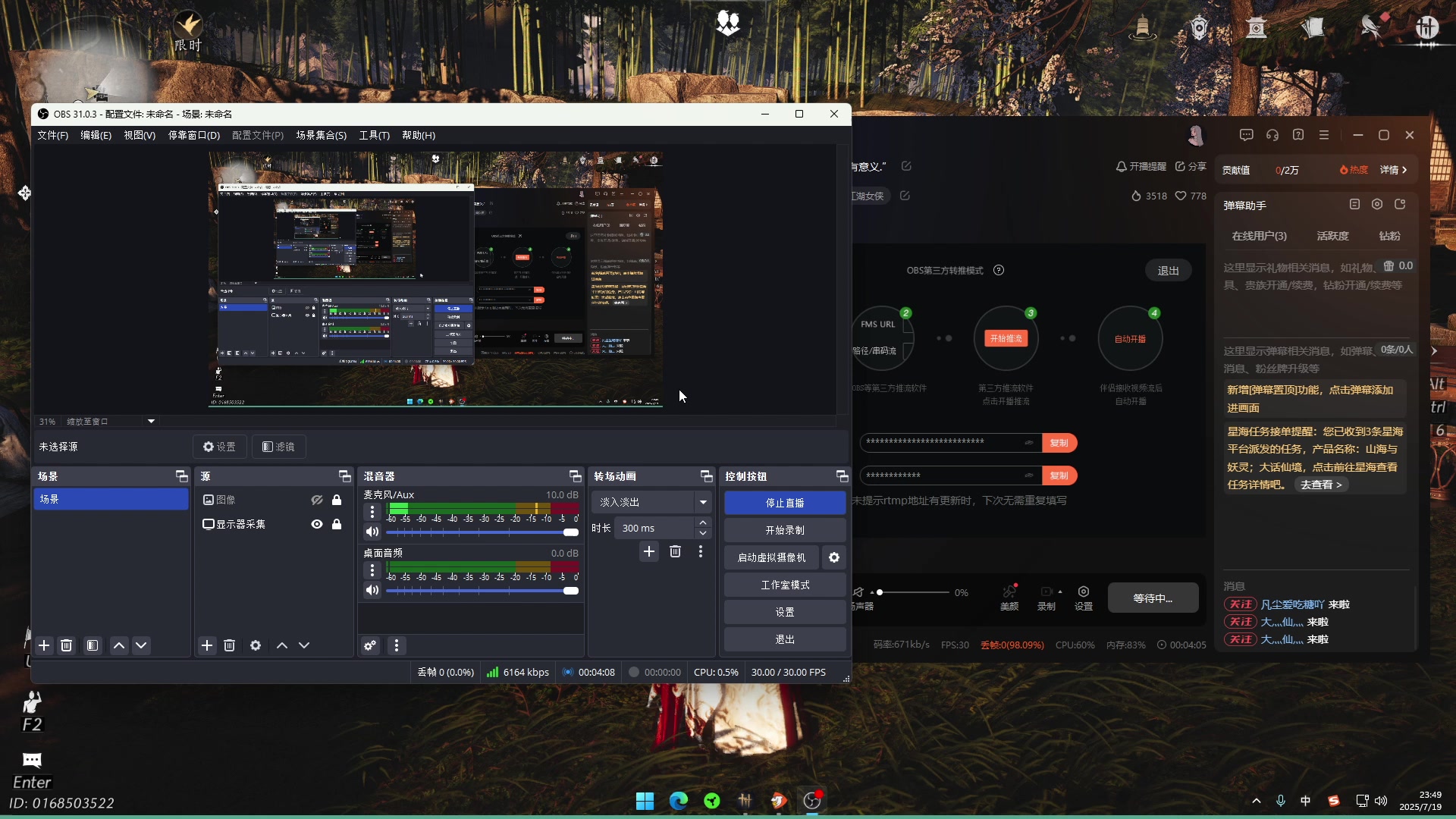Undock the Sources panel
The width and height of the screenshot is (1456, 819).
tap(345, 476)
